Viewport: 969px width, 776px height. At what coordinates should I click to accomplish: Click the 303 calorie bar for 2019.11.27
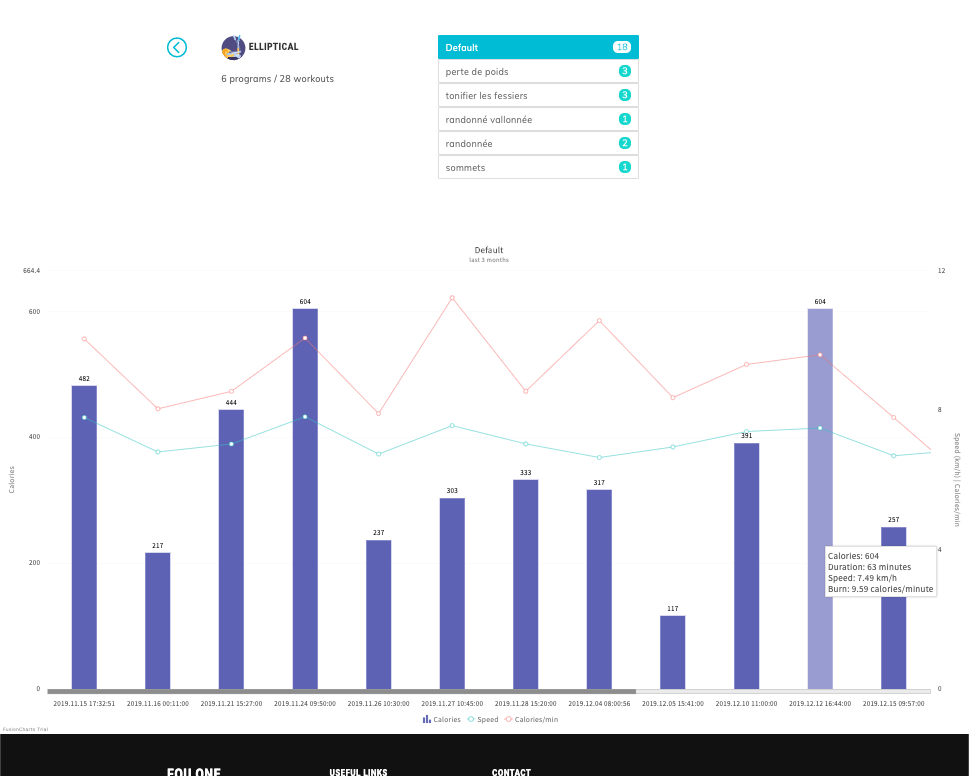[x=452, y=593]
